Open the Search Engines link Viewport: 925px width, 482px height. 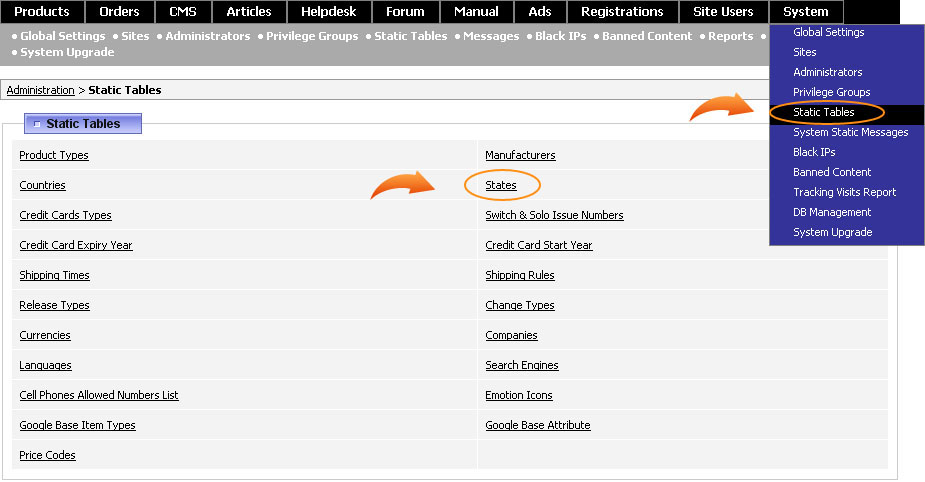pos(522,366)
